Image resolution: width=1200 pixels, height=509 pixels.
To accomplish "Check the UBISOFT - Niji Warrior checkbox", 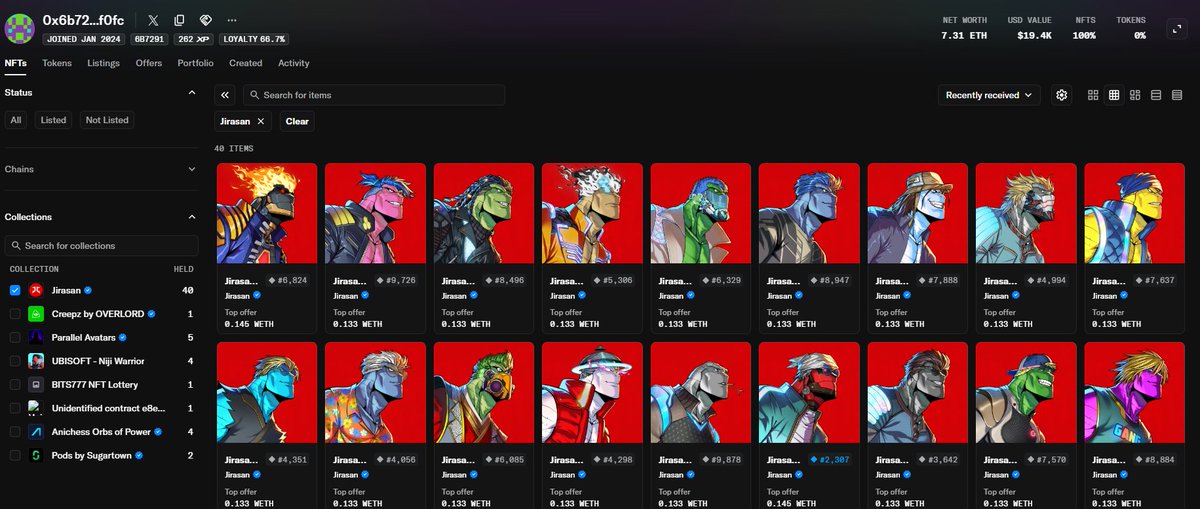I will click(14, 361).
